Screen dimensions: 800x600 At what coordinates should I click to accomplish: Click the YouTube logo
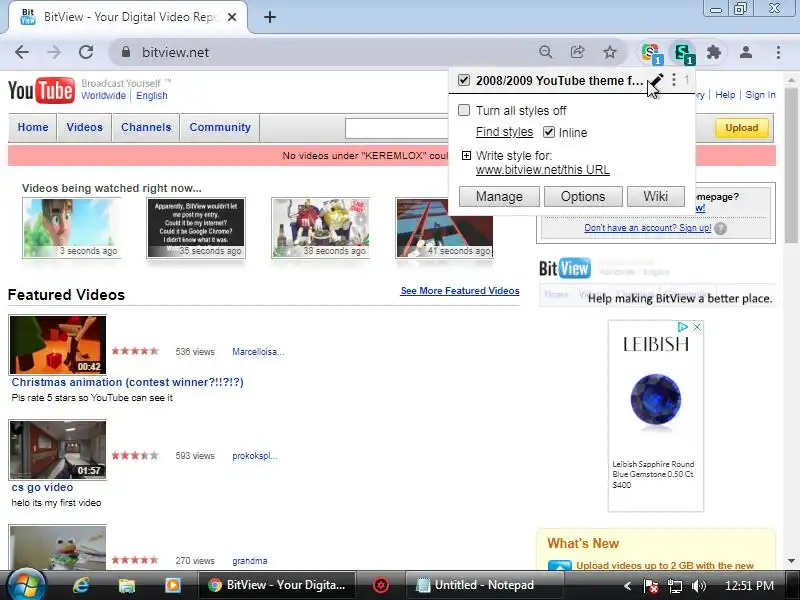click(x=42, y=91)
